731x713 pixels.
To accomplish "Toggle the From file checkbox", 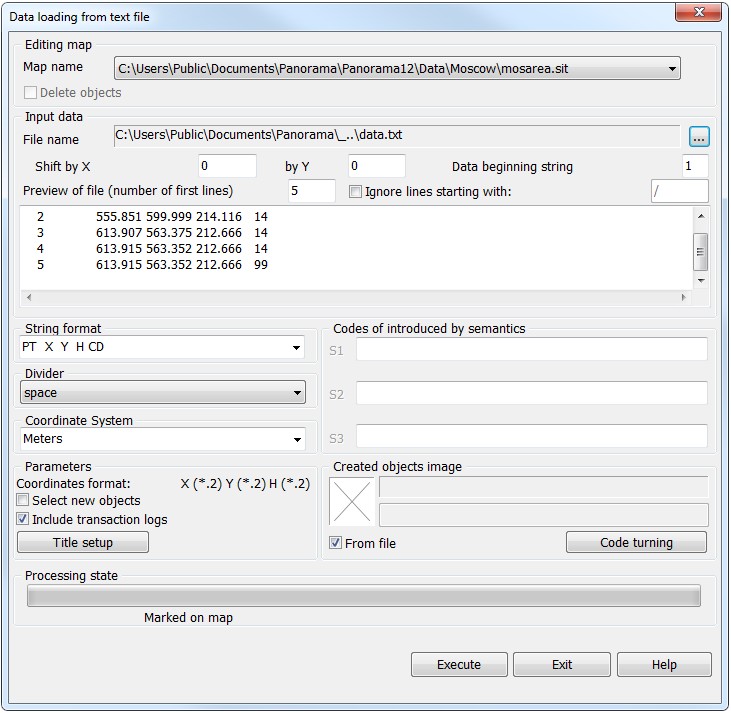I will (x=337, y=543).
